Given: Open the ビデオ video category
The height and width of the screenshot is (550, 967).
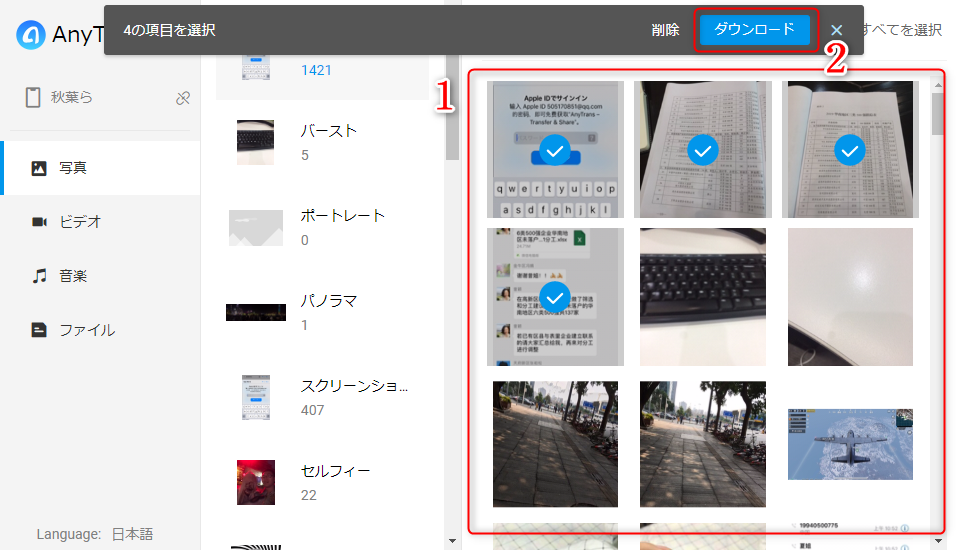Looking at the screenshot, I should click(x=101, y=222).
